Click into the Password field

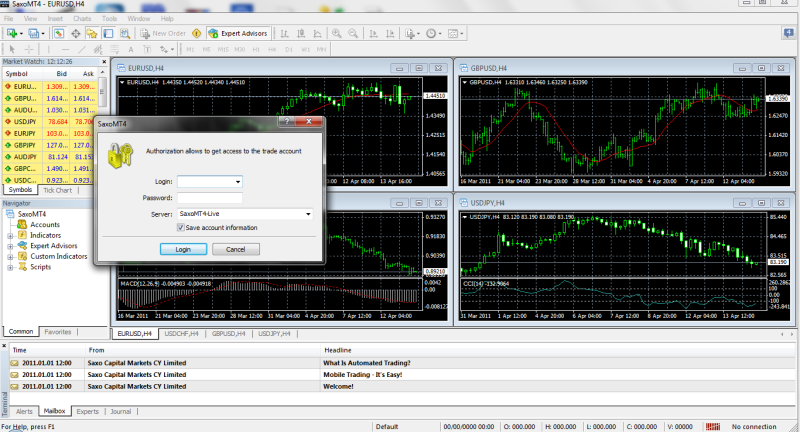[210, 198]
